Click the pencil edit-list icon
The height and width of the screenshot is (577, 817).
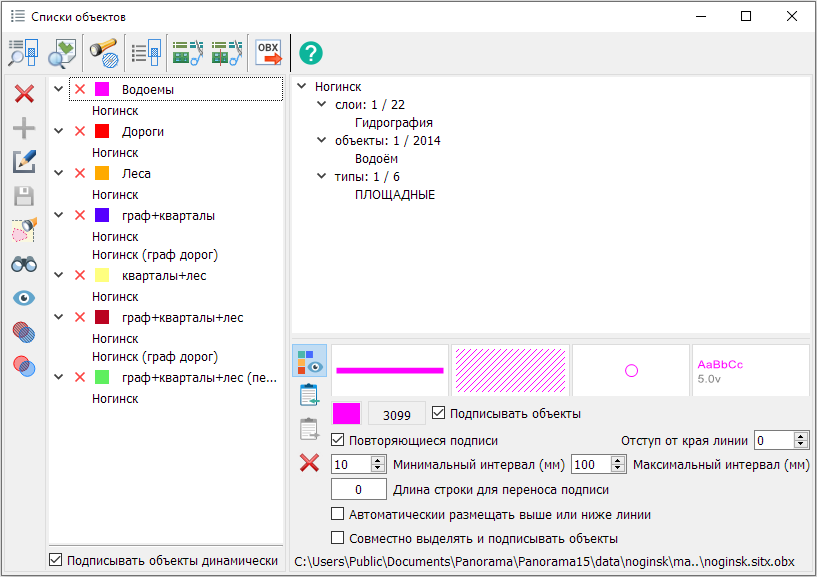(23, 161)
